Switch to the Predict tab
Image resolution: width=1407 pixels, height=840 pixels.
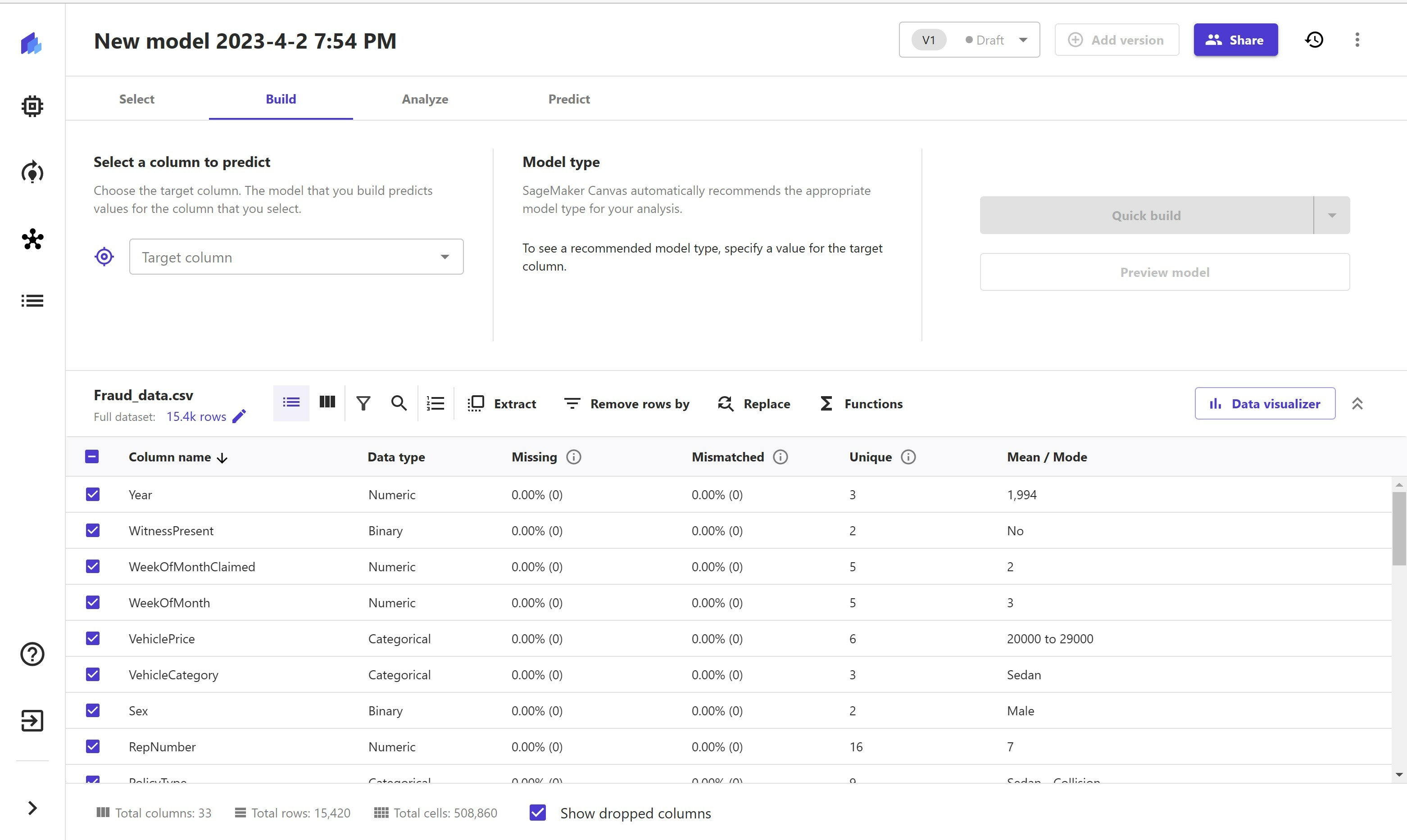tap(568, 99)
